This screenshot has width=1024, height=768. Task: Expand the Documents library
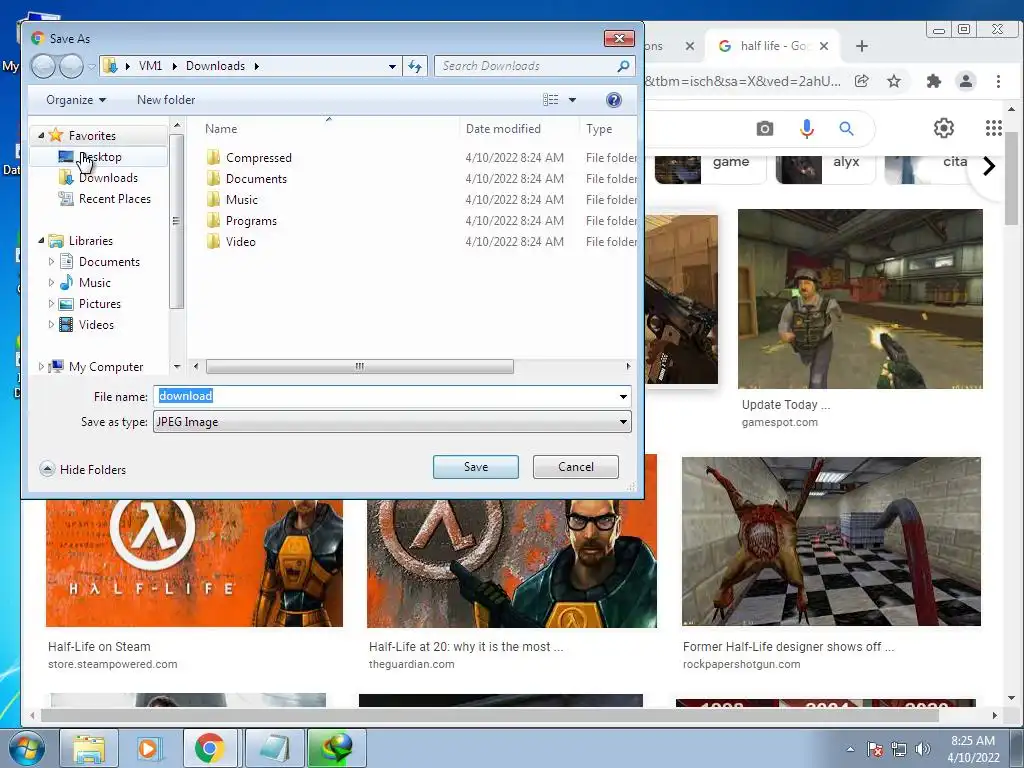(x=51, y=261)
